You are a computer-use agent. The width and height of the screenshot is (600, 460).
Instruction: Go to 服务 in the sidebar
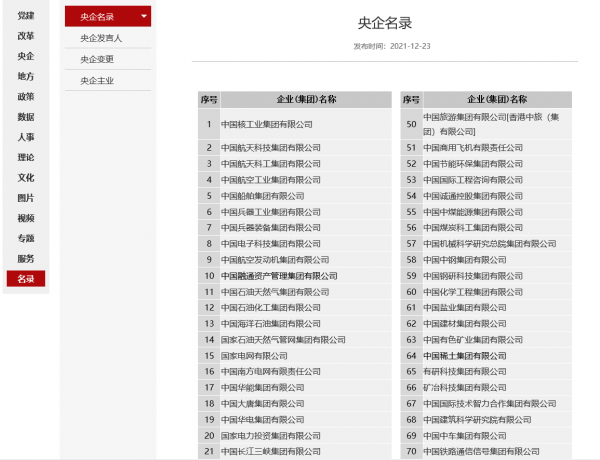[26, 259]
